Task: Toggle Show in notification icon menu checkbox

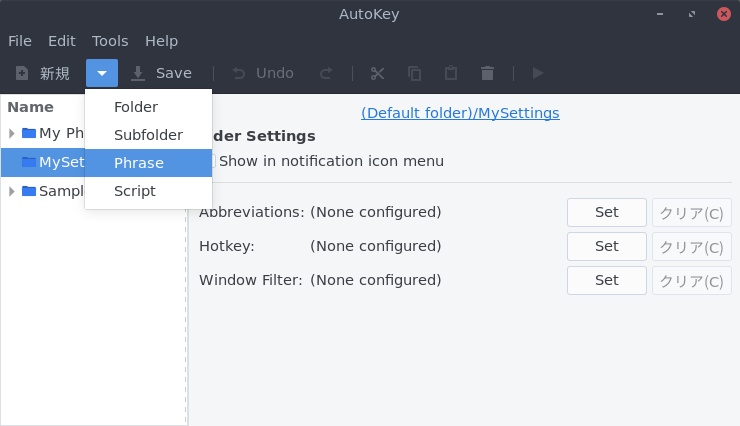Action: tap(212, 161)
